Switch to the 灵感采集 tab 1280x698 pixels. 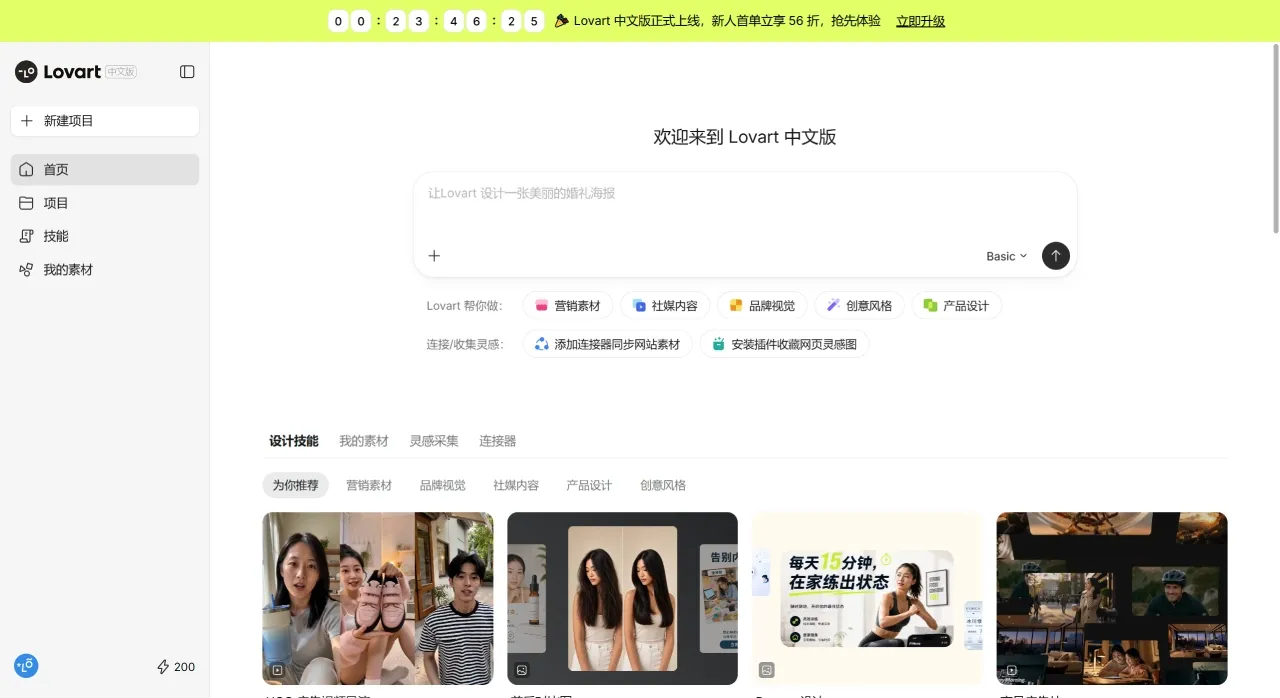(x=434, y=441)
